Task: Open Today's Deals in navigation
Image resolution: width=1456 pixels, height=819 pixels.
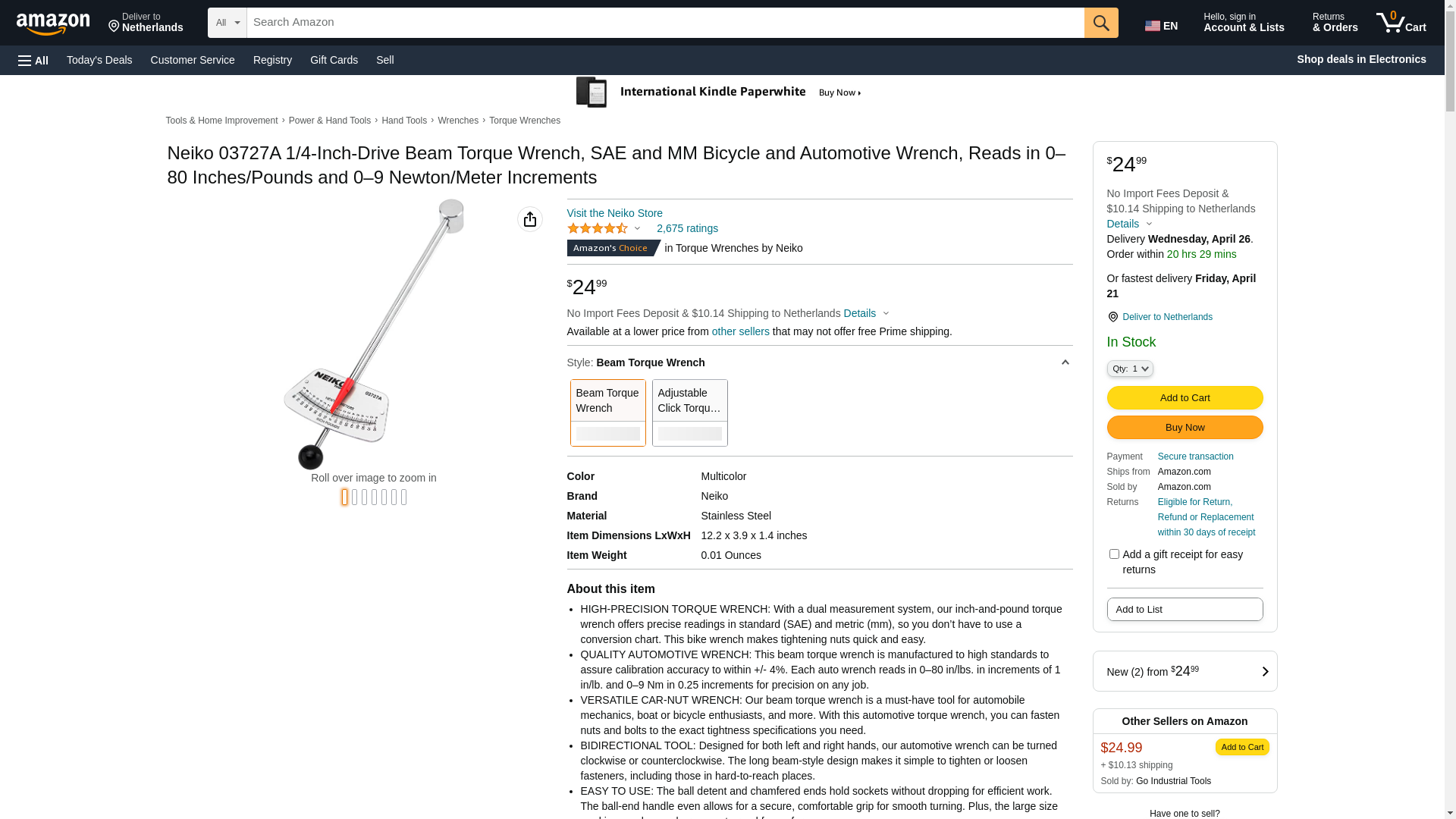Action: point(99,60)
